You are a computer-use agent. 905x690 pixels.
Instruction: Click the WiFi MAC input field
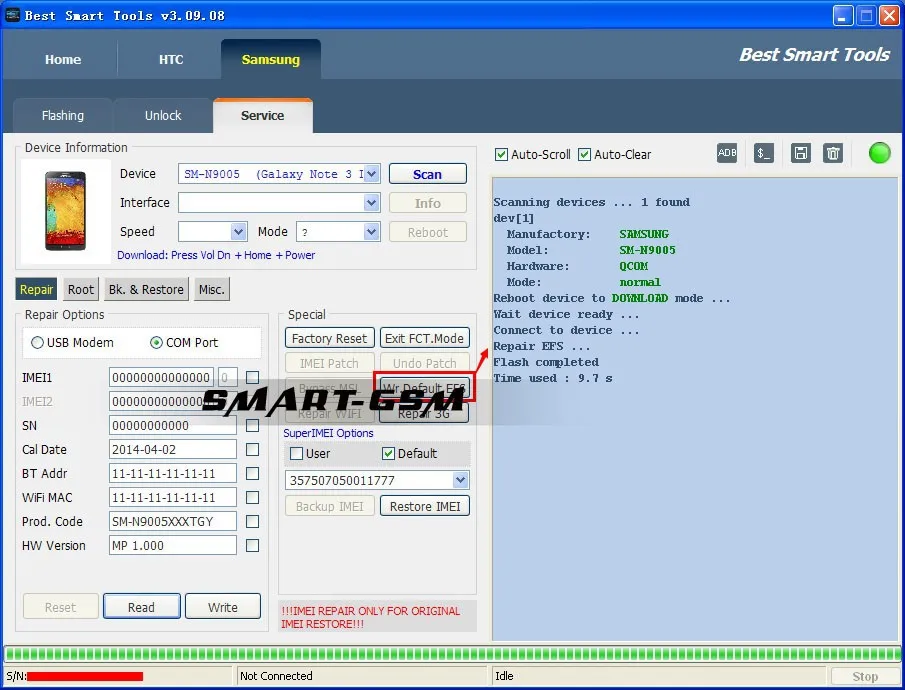coord(173,498)
